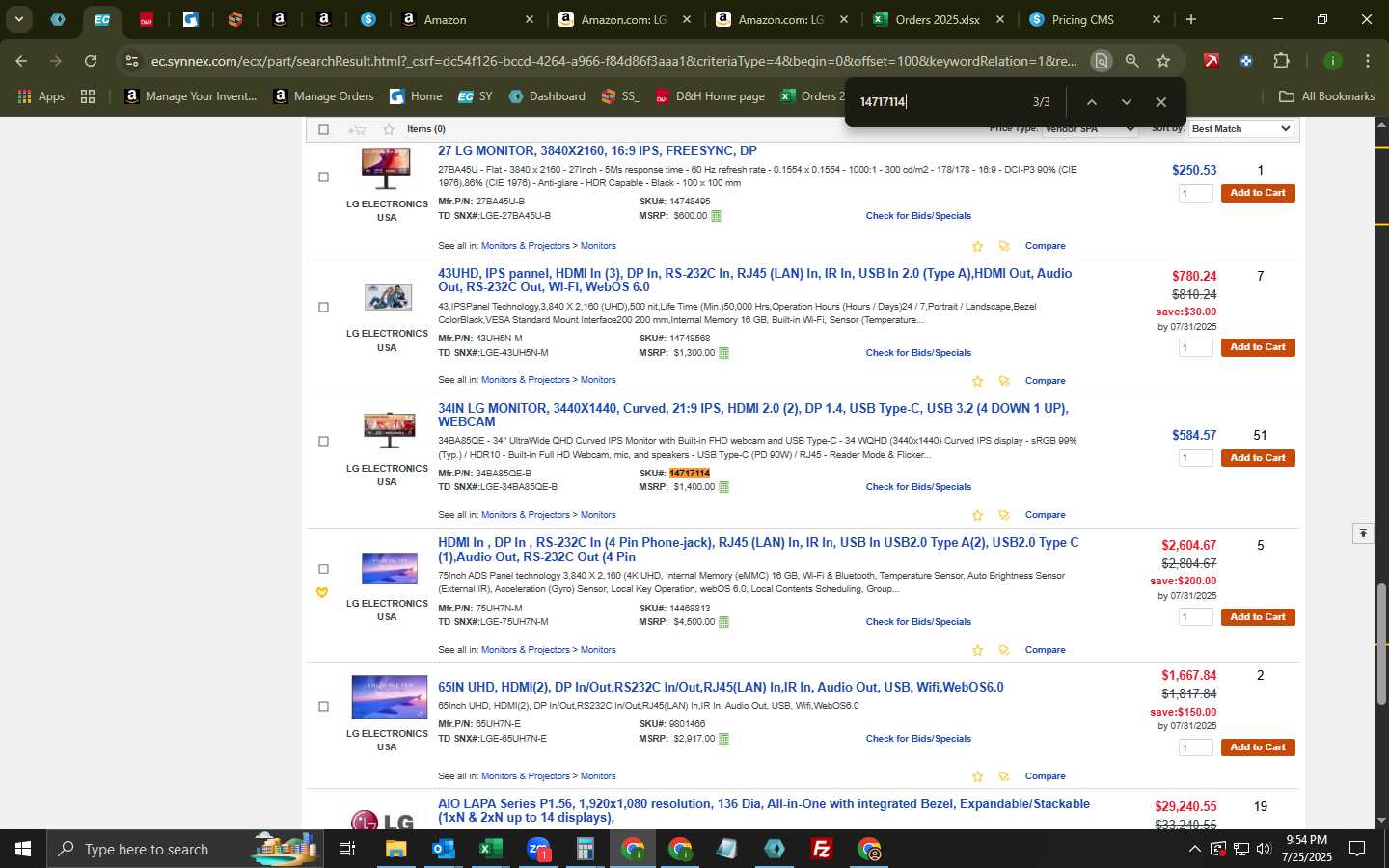1389x868 pixels.
Task: Open the notification center icon
Action: (x=1357, y=849)
